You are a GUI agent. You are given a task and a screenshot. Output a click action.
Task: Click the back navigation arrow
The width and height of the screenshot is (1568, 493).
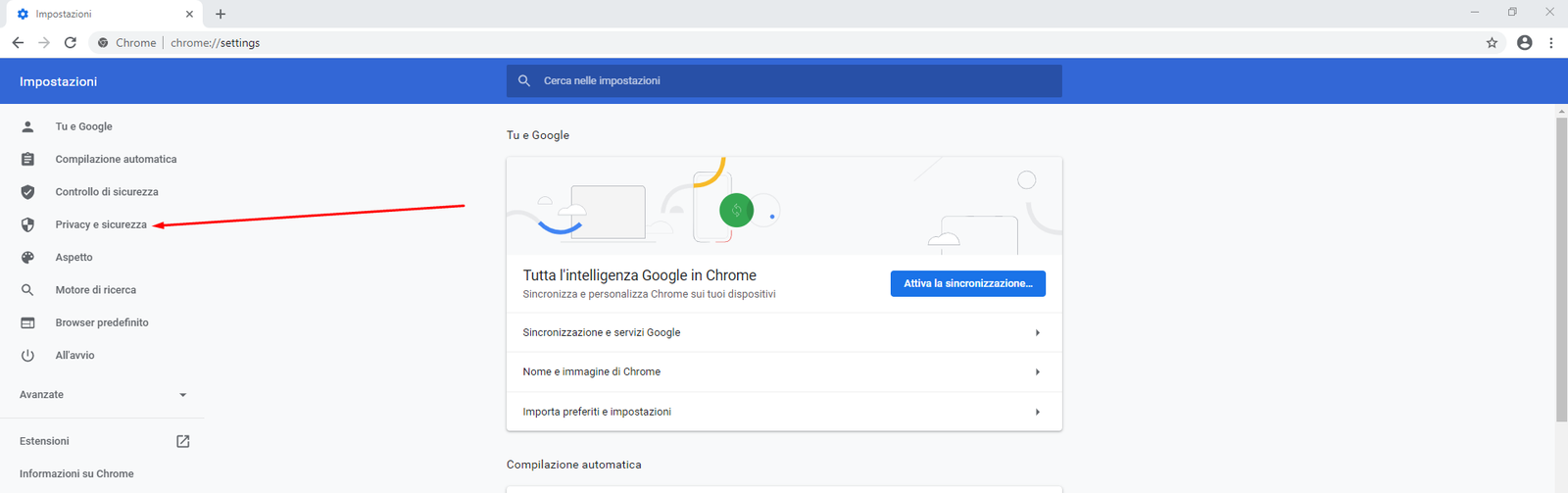click(18, 42)
